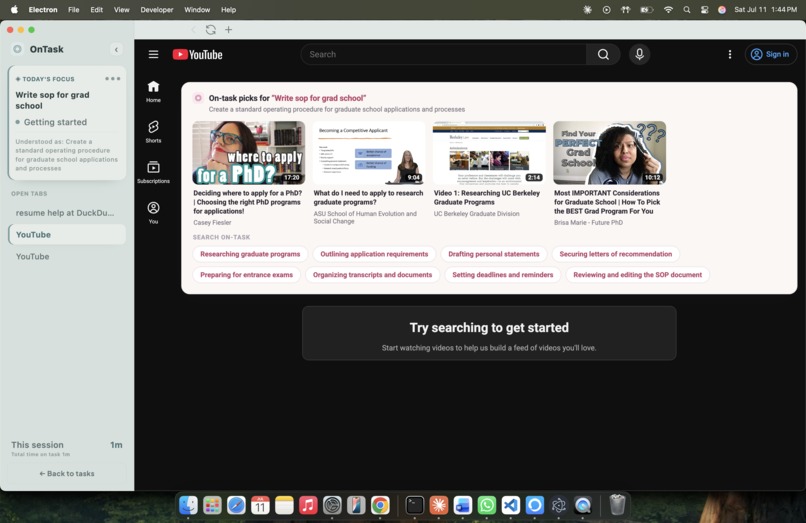Open the View menu
Viewport: 806px width, 523px height.
(x=121, y=10)
